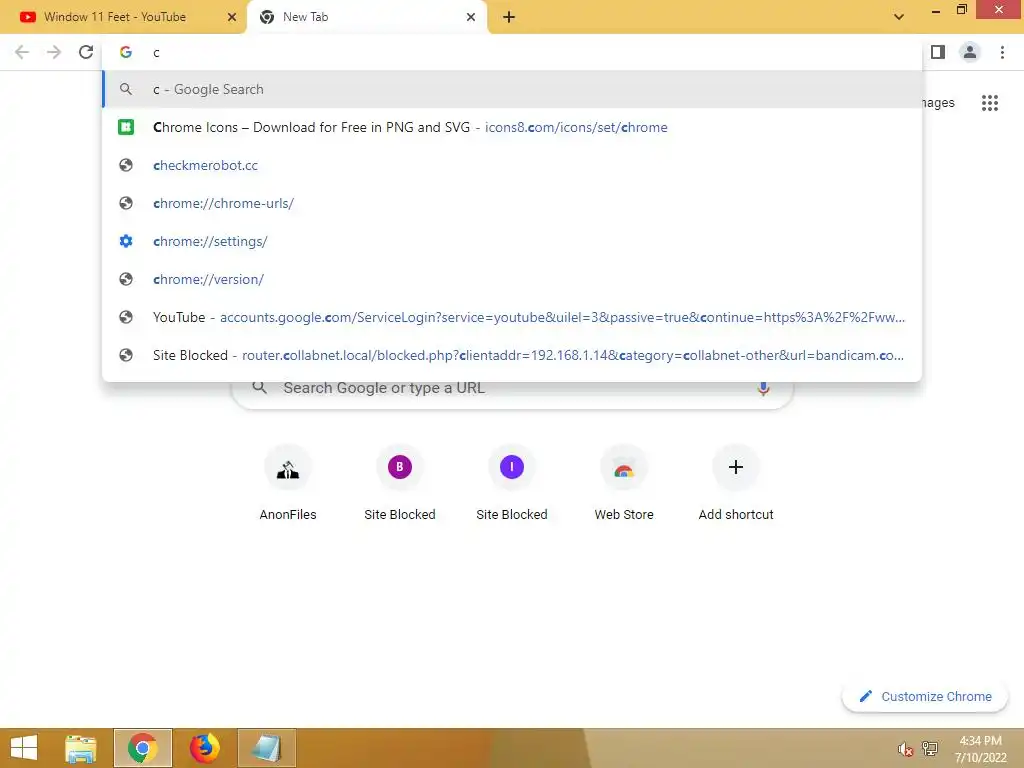The image size is (1024, 768).
Task: Open the Web Store shortcut
Action: point(624,483)
